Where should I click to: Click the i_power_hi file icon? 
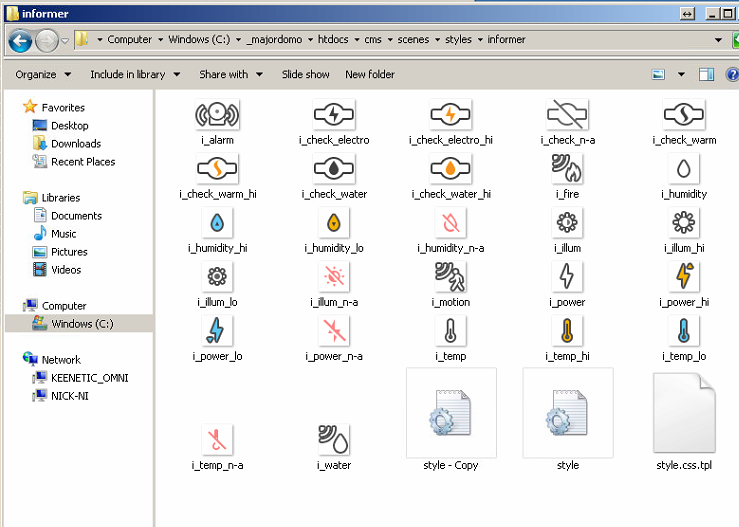[x=683, y=277]
